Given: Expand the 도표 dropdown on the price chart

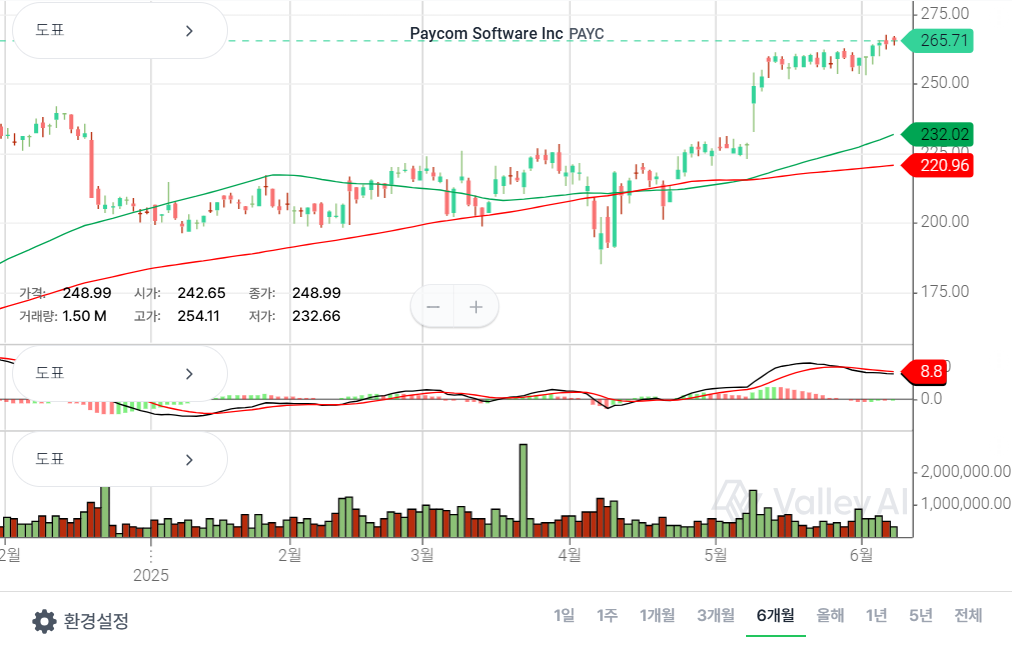Looking at the screenshot, I should 119,30.
